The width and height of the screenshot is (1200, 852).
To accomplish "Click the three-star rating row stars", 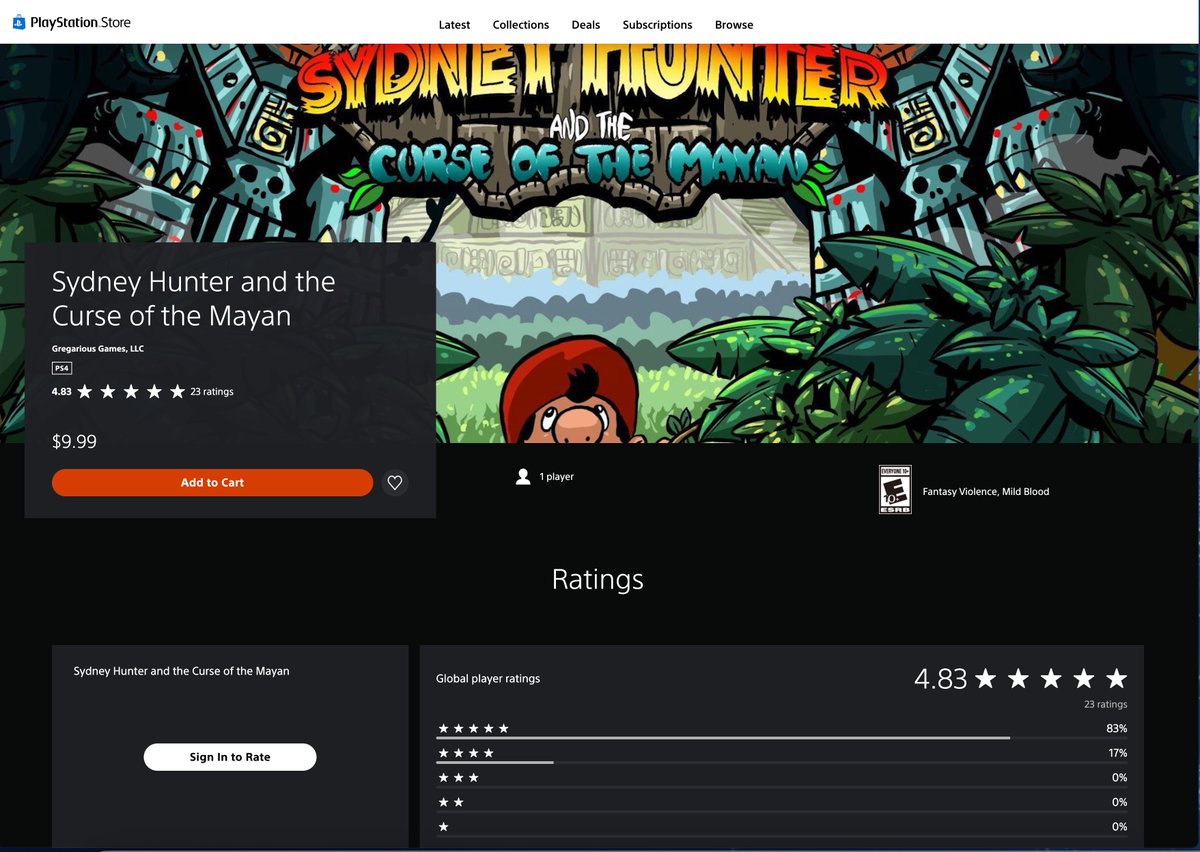I will point(459,778).
